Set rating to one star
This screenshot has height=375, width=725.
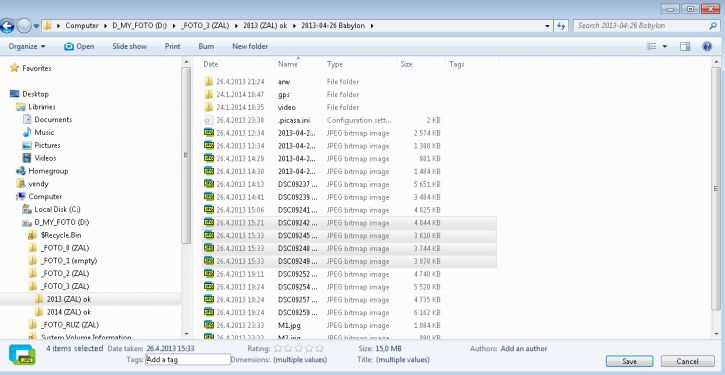coord(278,348)
